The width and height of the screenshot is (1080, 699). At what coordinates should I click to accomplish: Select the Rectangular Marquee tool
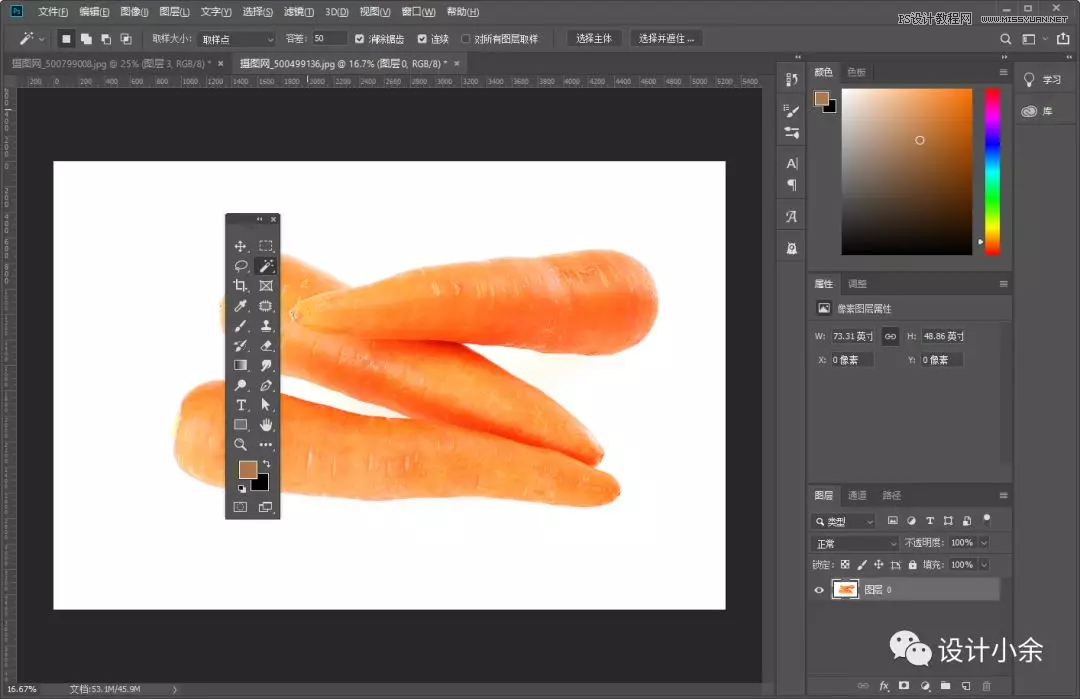tap(266, 246)
